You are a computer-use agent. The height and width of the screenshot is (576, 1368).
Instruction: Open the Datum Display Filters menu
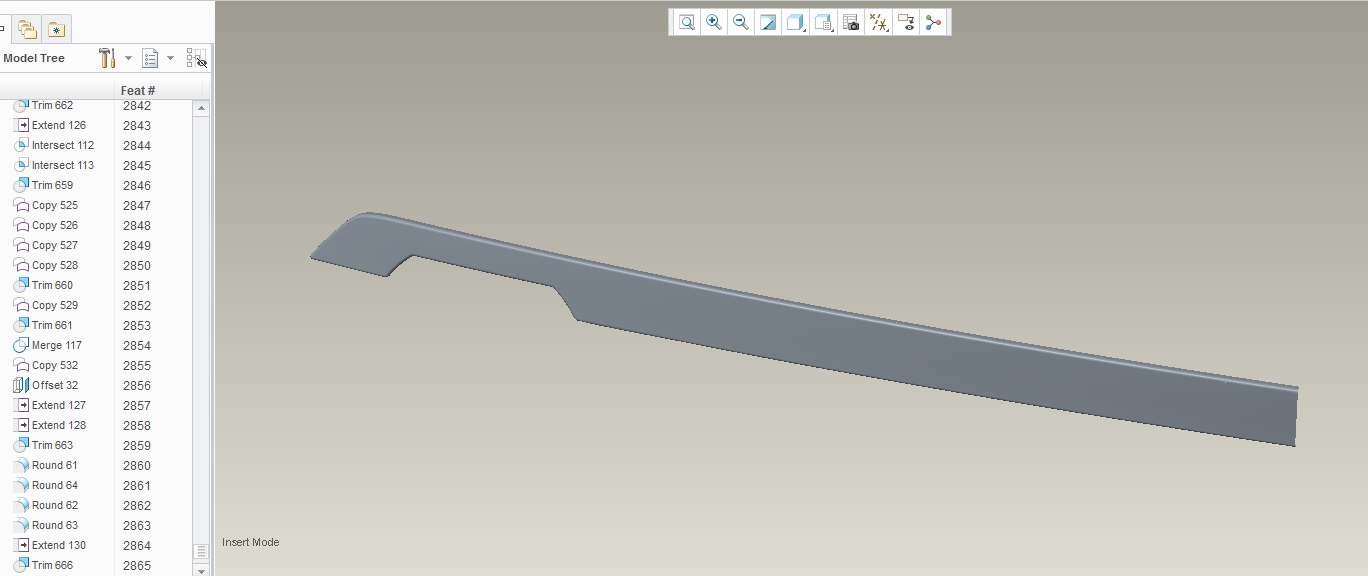pos(879,22)
